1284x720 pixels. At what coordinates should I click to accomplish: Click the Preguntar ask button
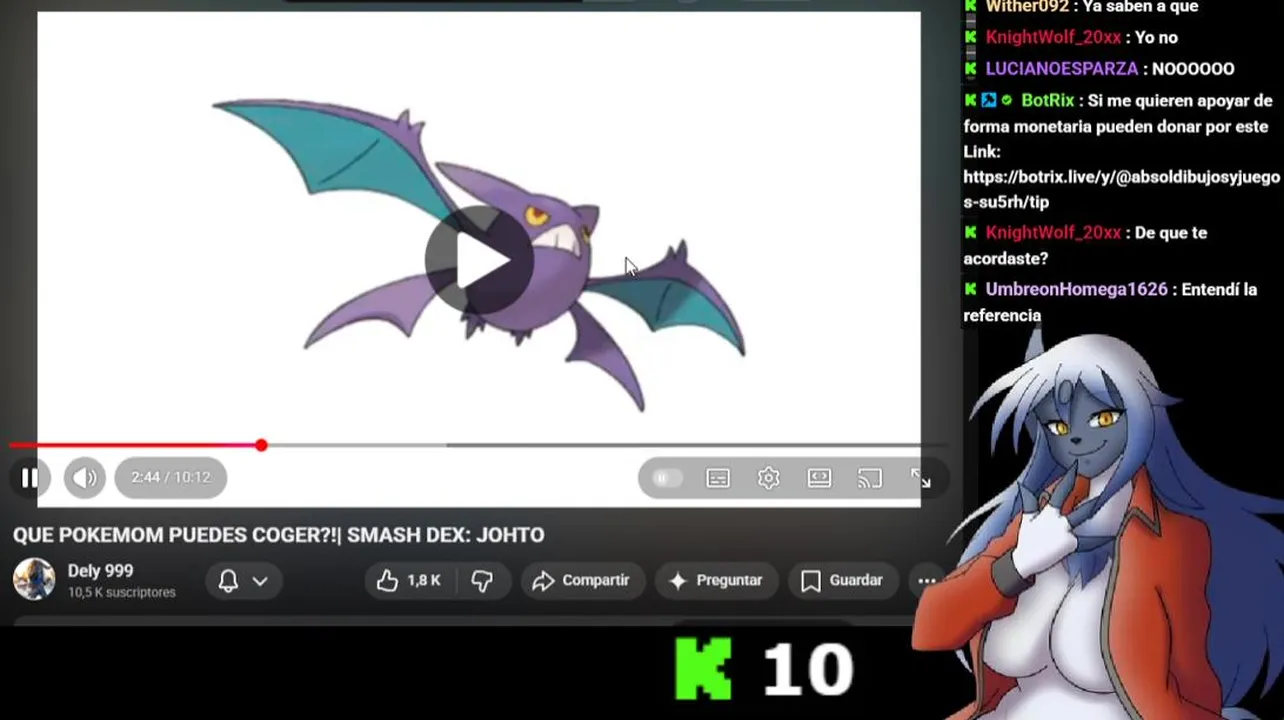tap(716, 581)
